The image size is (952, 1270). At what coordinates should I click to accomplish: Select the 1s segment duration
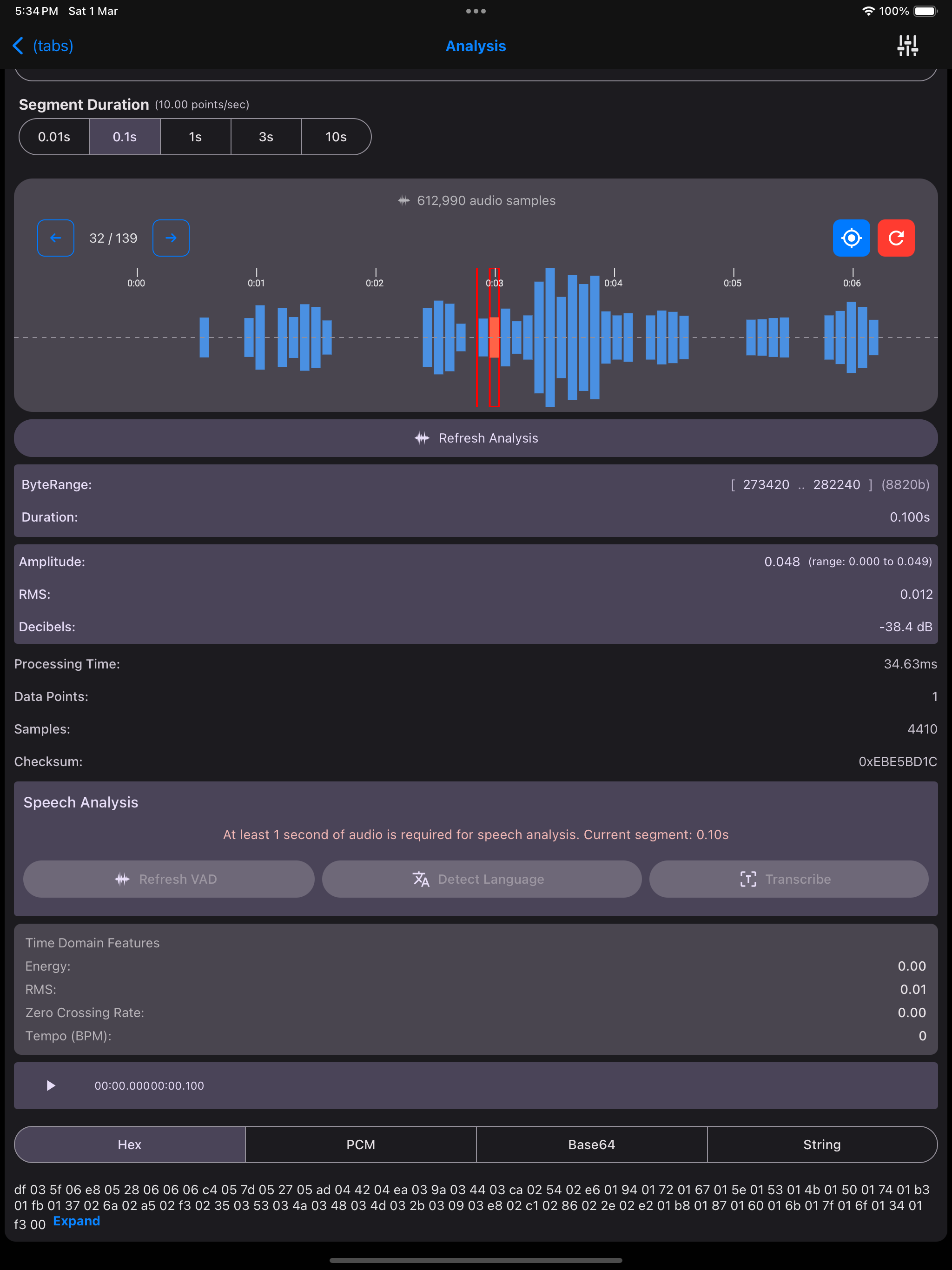pos(195,137)
